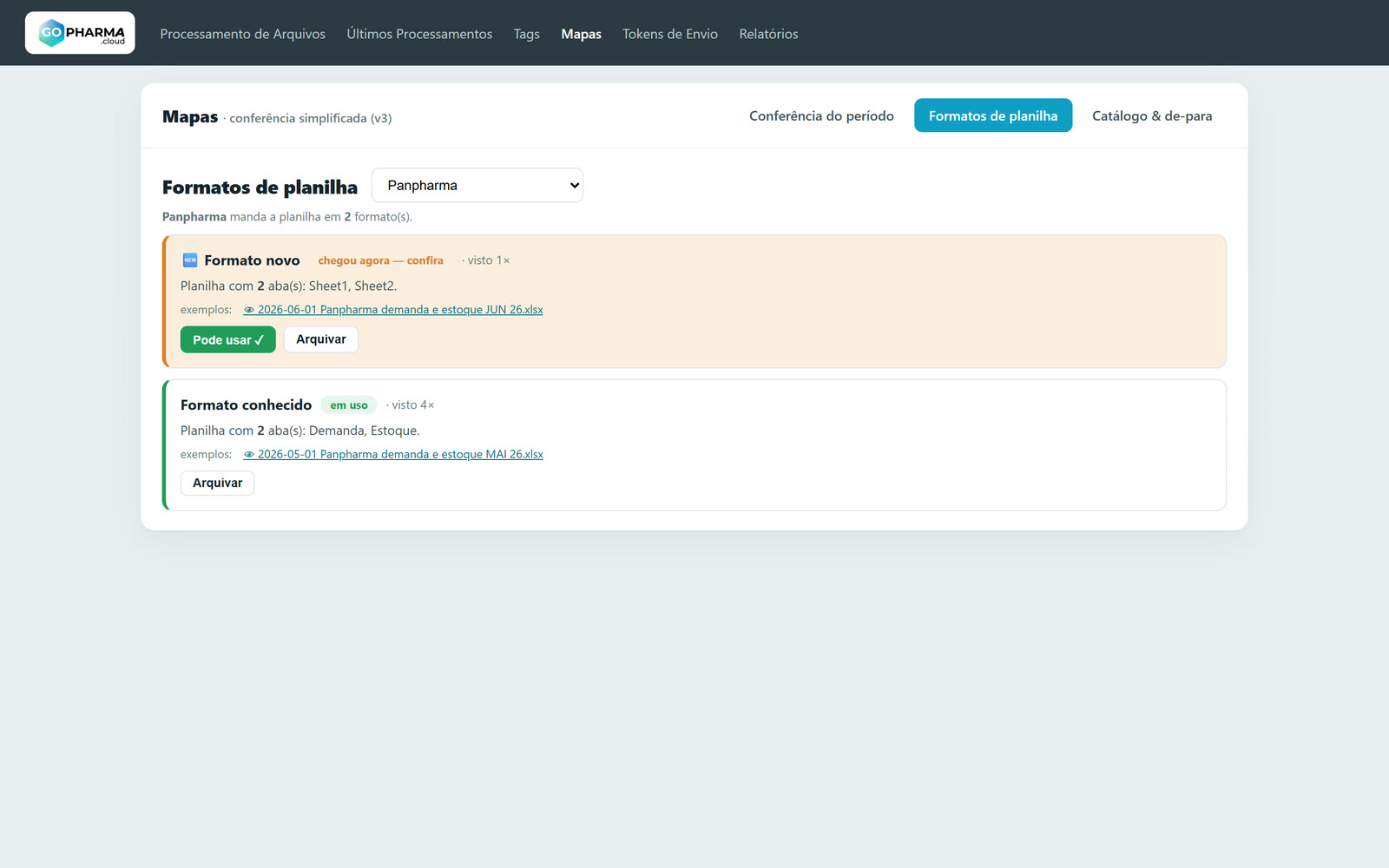Click the 'Formato novo' heading
The image size is (1389, 868).
tap(252, 260)
